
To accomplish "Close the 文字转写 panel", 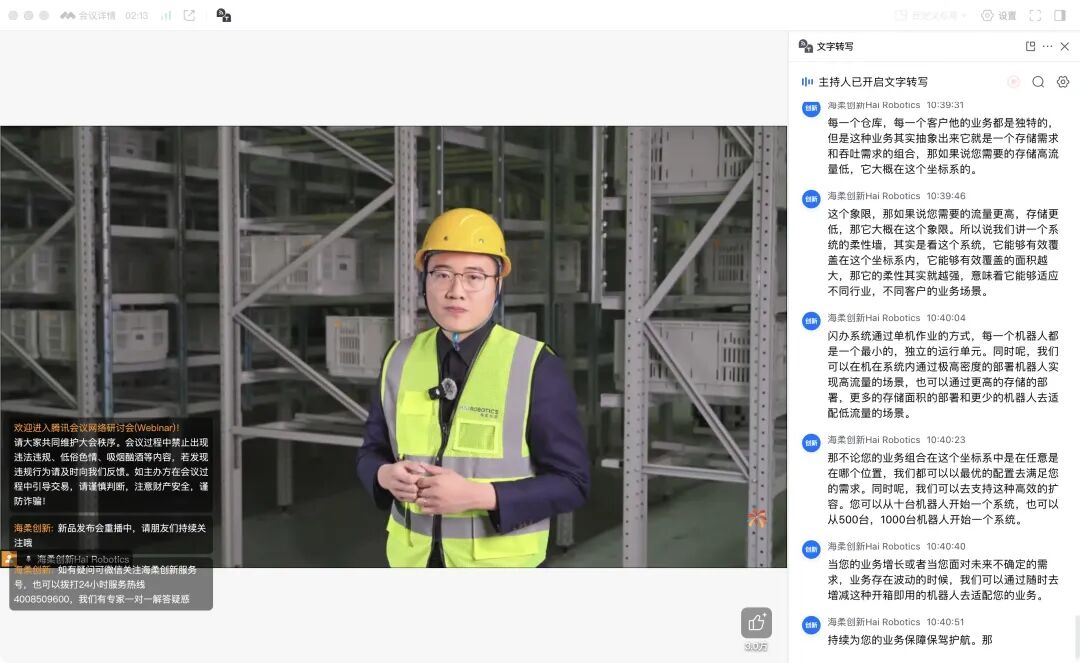I will click(x=1065, y=46).
